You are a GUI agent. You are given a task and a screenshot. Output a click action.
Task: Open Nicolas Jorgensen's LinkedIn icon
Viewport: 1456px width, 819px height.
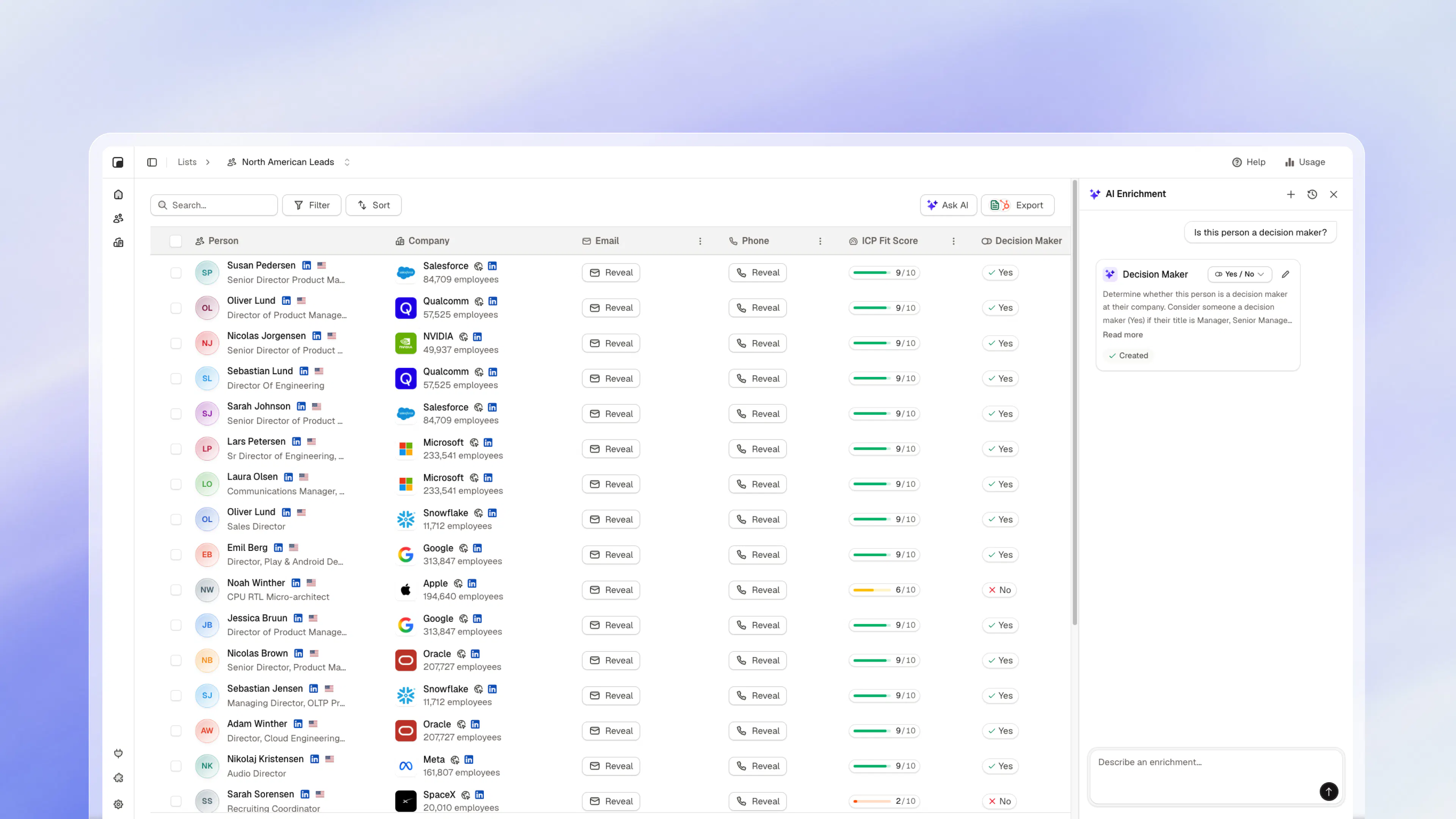click(x=317, y=336)
